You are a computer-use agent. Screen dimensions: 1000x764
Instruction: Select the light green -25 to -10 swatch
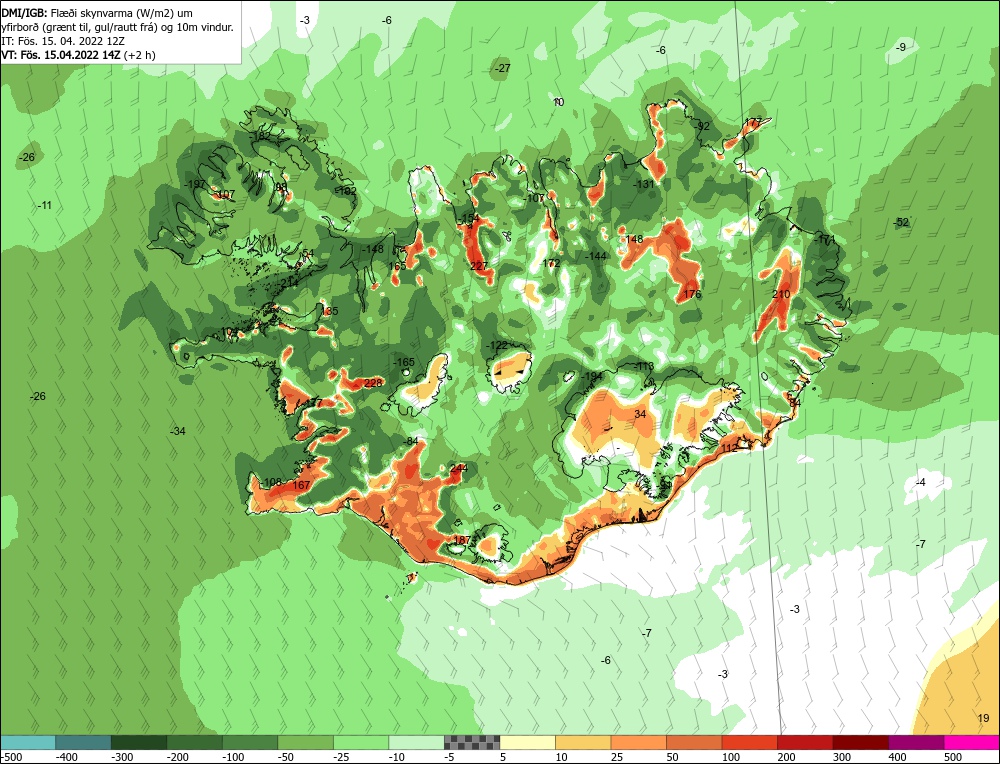coord(361,742)
